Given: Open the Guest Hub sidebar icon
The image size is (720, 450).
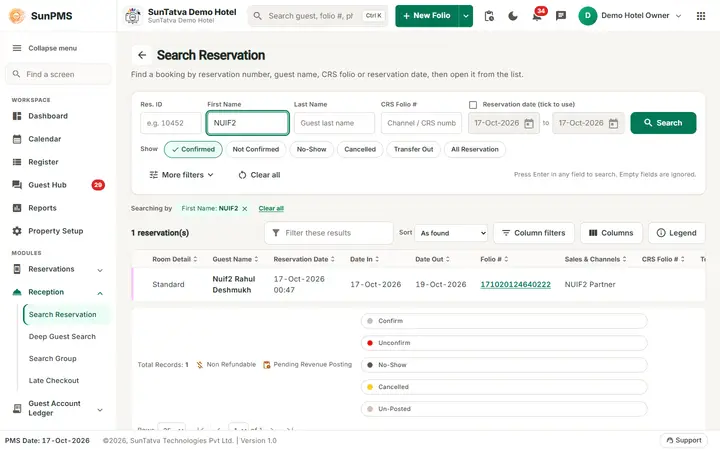Looking at the screenshot, I should click(x=17, y=185).
